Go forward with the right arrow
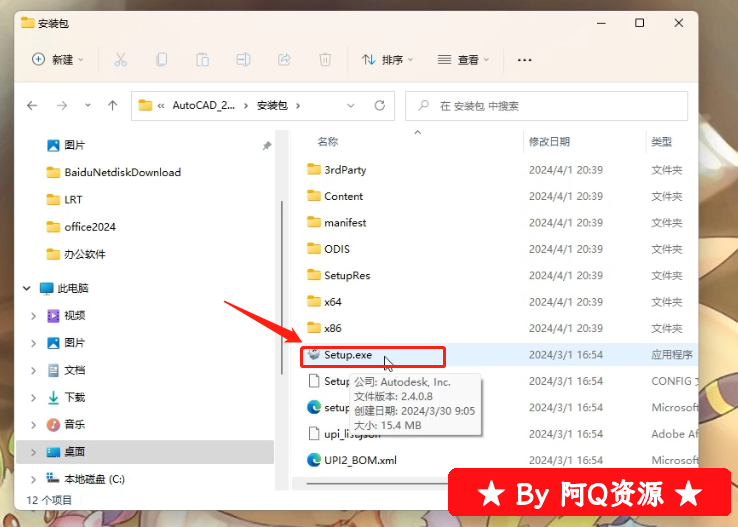738x527 pixels. tap(62, 105)
